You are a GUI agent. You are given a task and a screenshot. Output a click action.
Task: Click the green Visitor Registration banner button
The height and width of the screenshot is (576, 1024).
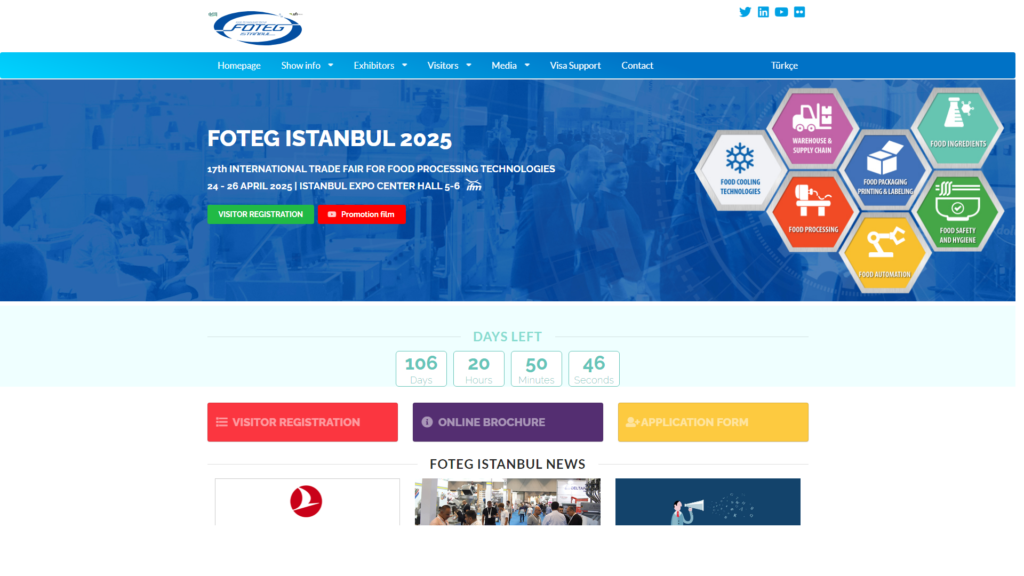tap(261, 214)
